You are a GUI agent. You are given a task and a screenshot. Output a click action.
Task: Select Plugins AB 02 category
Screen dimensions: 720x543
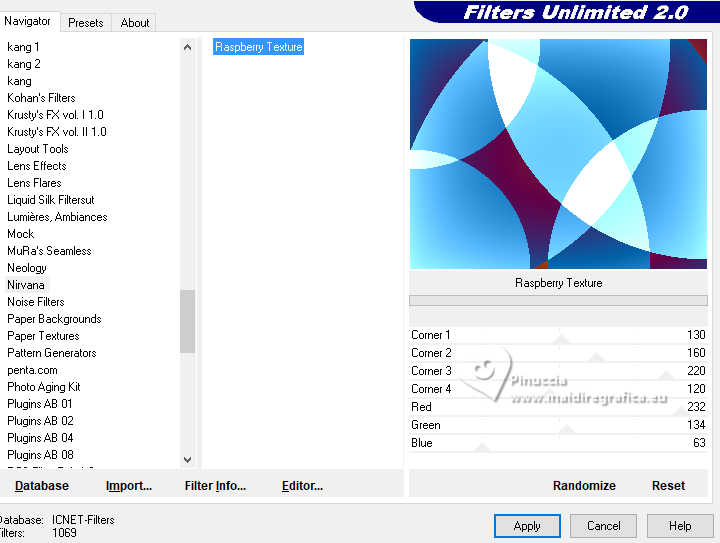pos(40,420)
